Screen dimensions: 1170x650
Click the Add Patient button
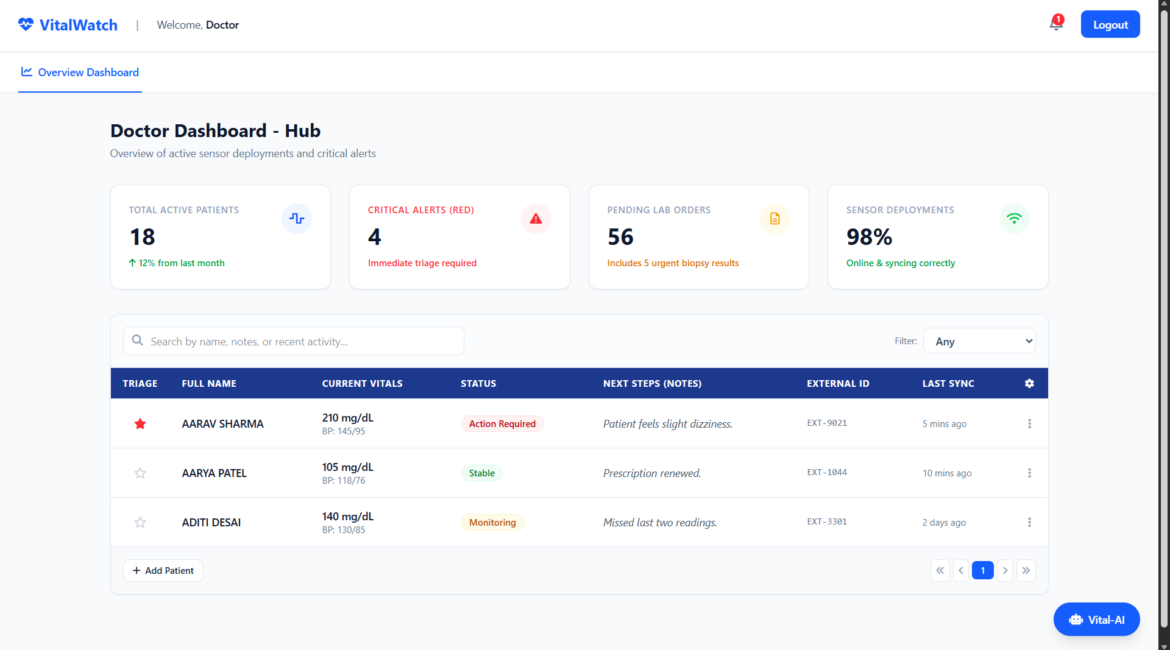point(163,570)
